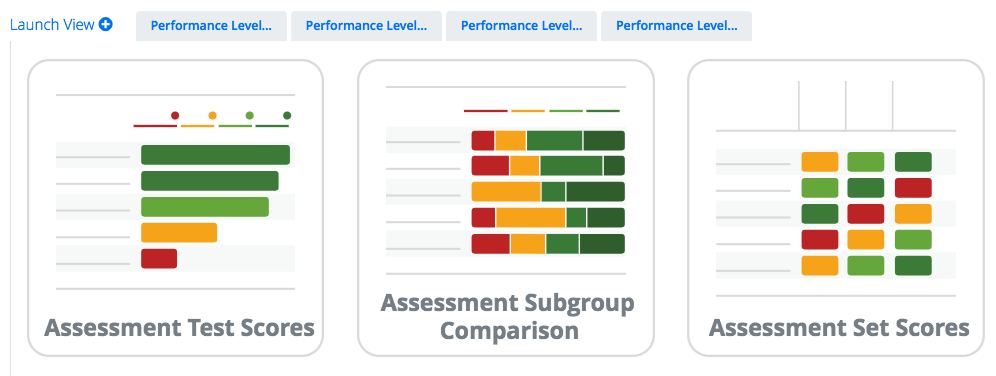This screenshot has height=376, width=996.
Task: Click the light green bar in Test Scores chart
Action: click(x=205, y=206)
